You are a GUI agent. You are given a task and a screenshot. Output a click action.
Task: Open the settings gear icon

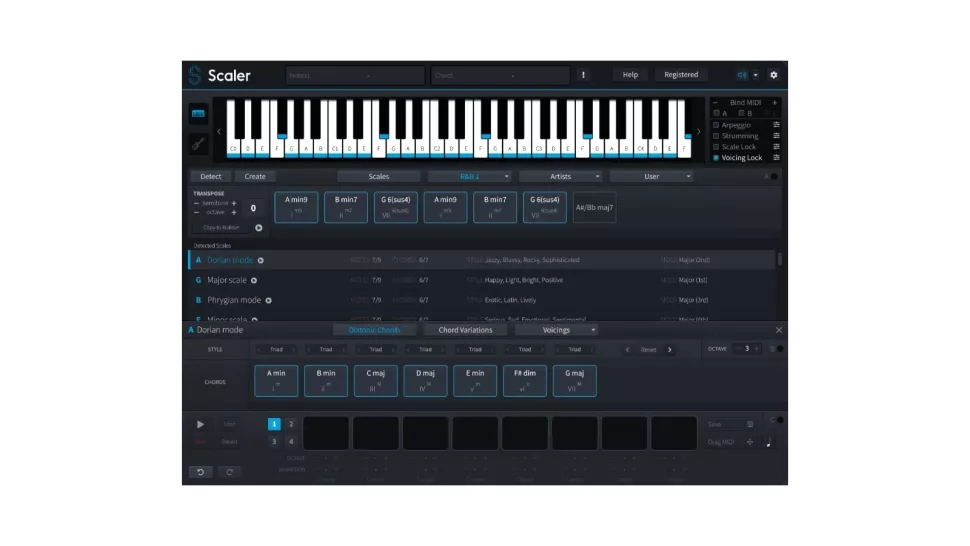pyautogui.click(x=773, y=75)
